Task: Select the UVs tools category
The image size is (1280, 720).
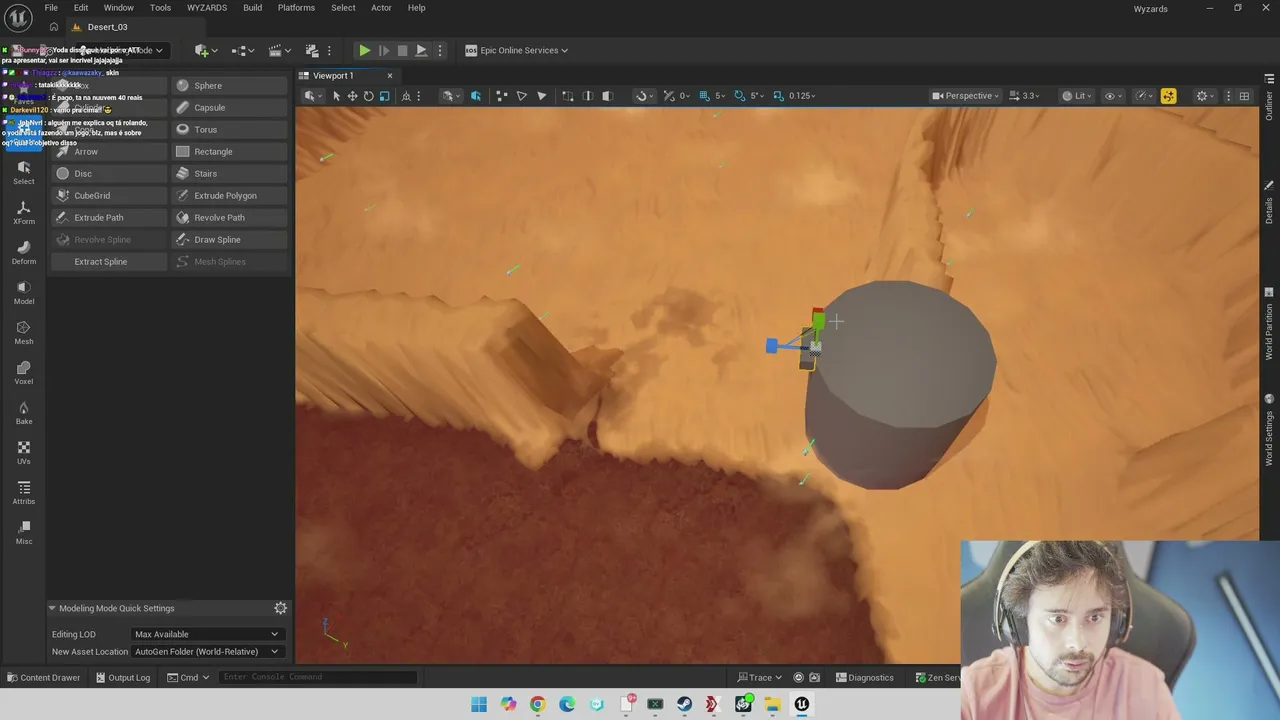Action: point(24,452)
